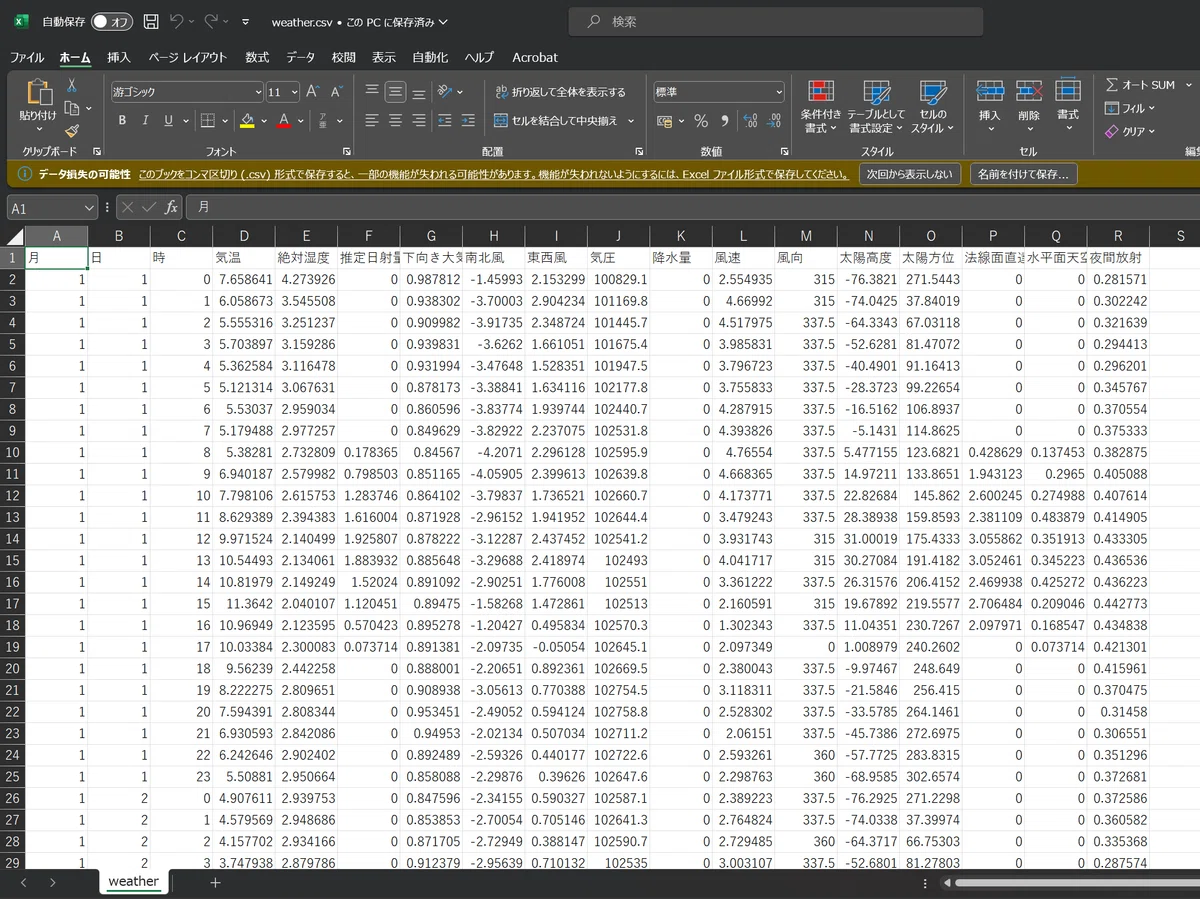Click the Decrease Decimal icon
This screenshot has width=1200, height=899.
coord(774,121)
